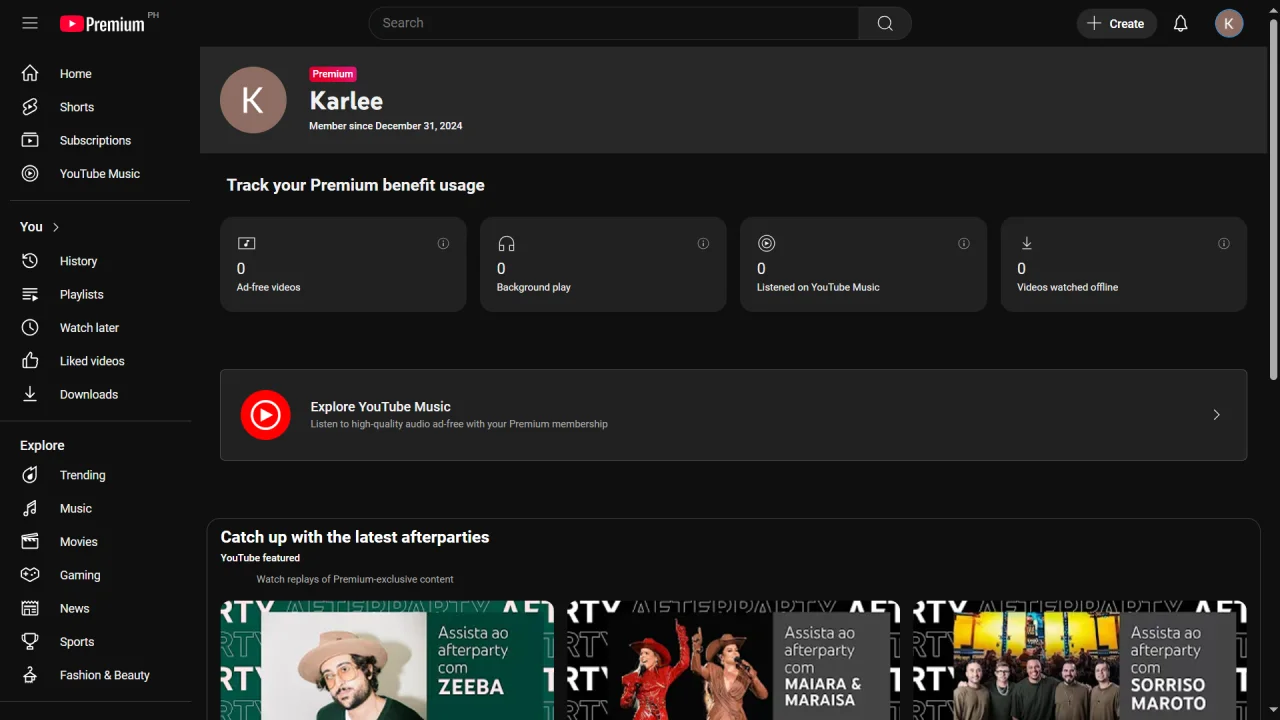
Task: Click 'Catch up with the latest afterparties' heading
Action: (355, 537)
